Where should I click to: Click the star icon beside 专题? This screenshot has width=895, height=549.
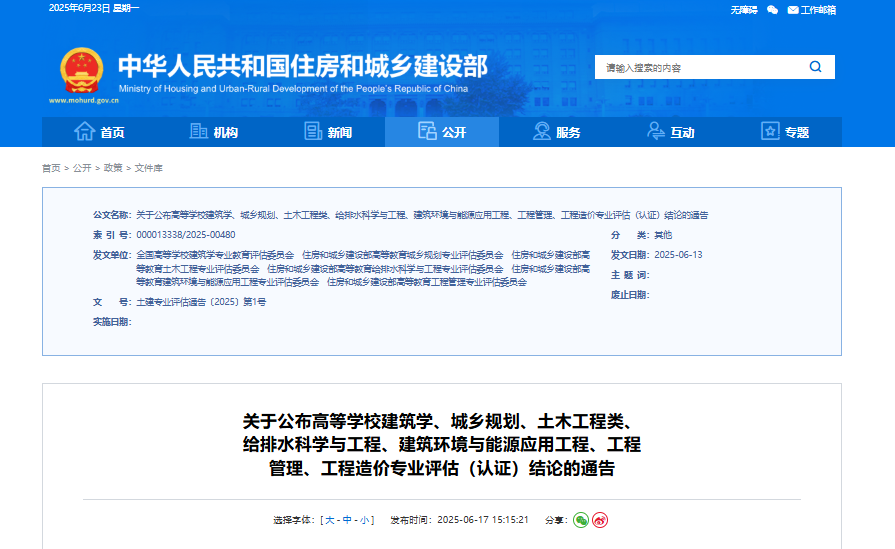coord(770,131)
